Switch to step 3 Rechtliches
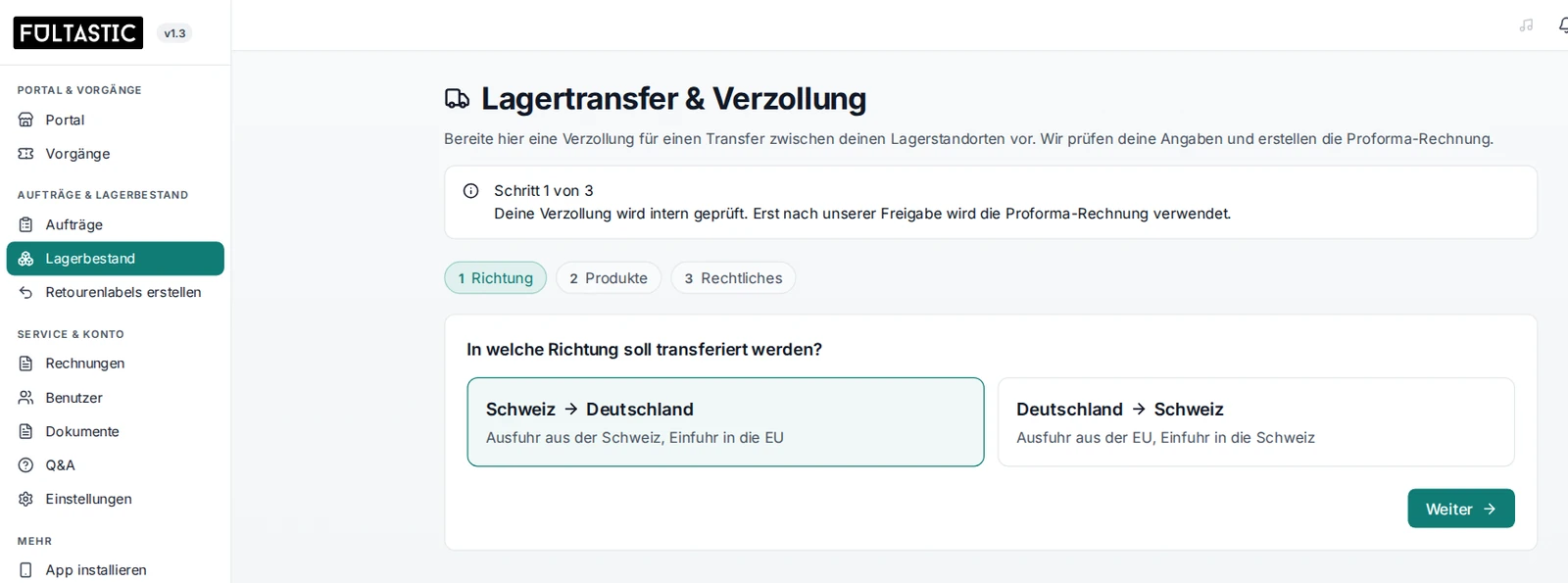This screenshot has height=583, width=1568. (x=733, y=278)
